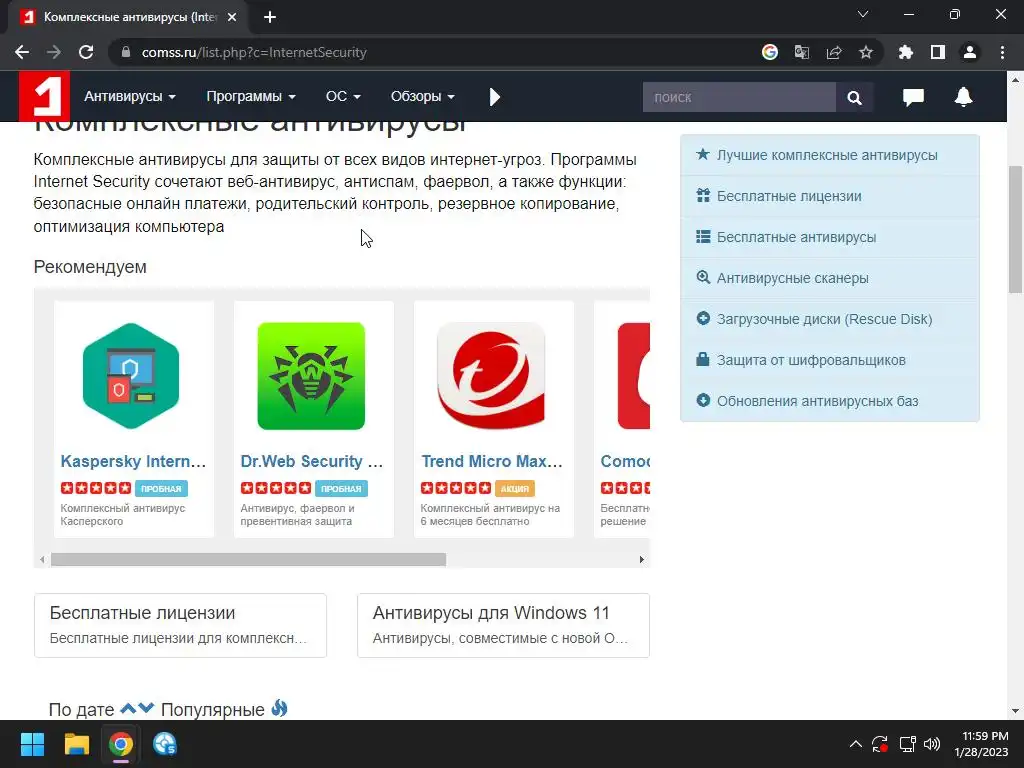
Task: Open volume control in tray
Action: (x=932, y=744)
